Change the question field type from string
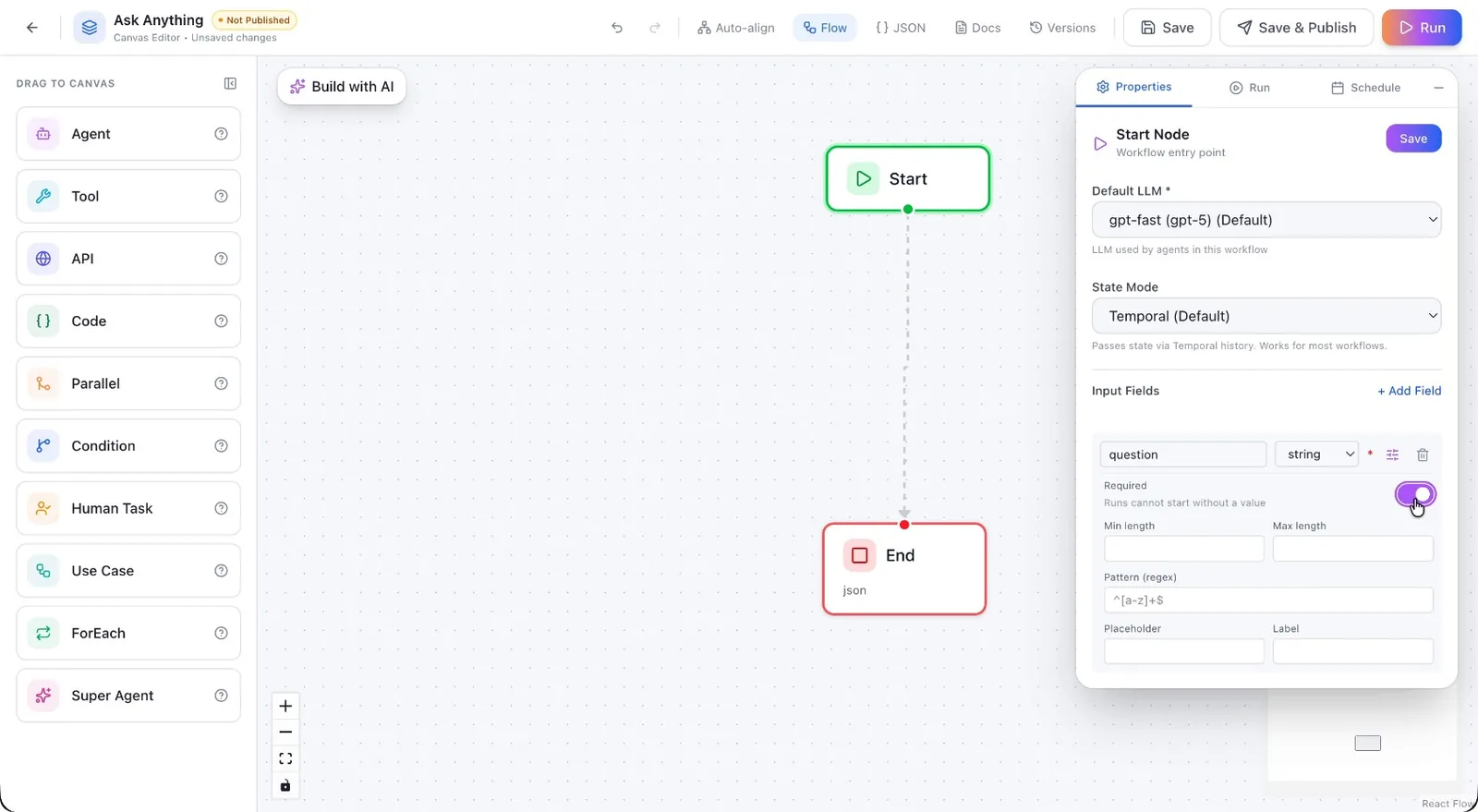The image size is (1478, 812). pos(1316,454)
